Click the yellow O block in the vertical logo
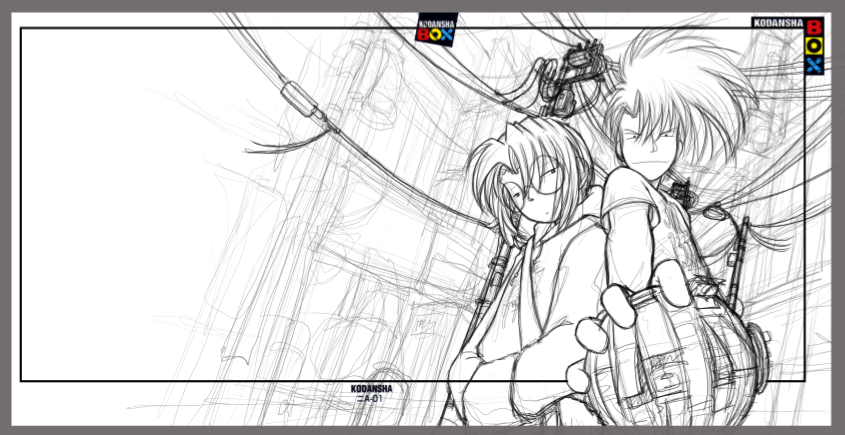The width and height of the screenshot is (845, 435). pos(814,47)
